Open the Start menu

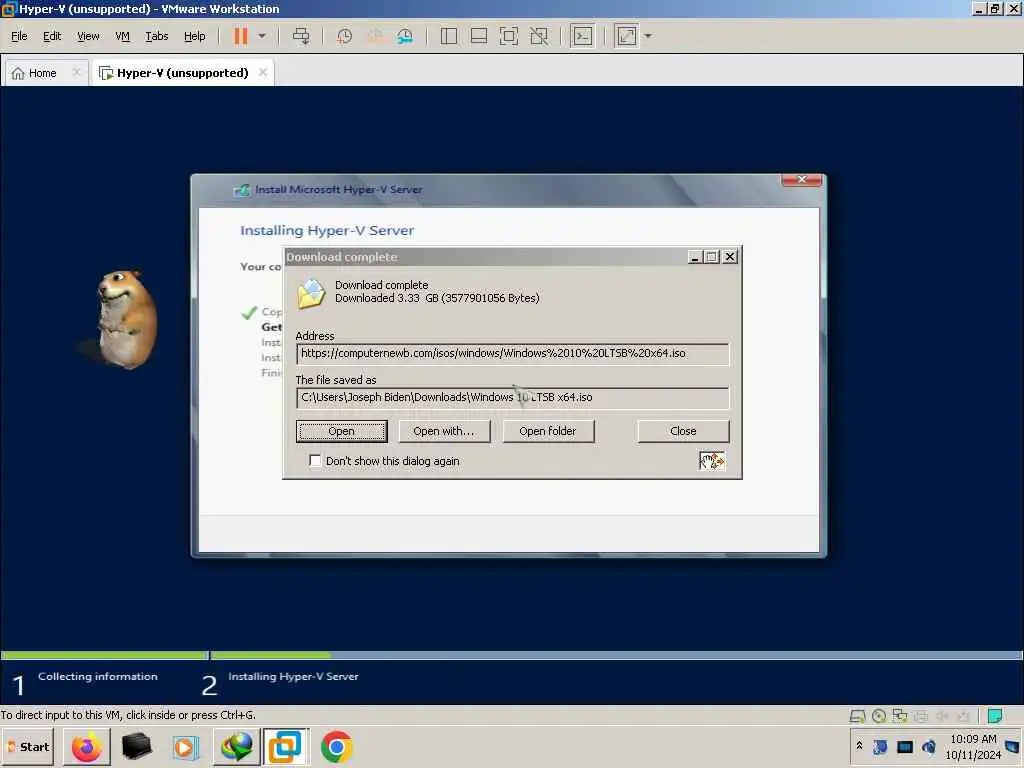click(27, 746)
